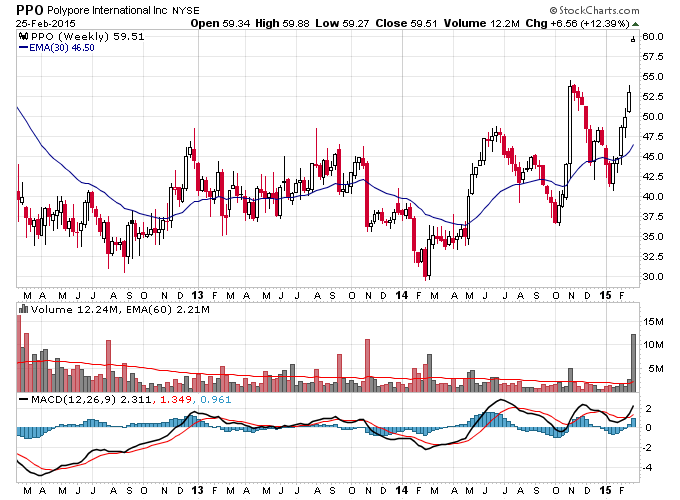This screenshot has width=680, height=500.
Task: Click the 13 year label under price panel
Action: (x=197, y=295)
